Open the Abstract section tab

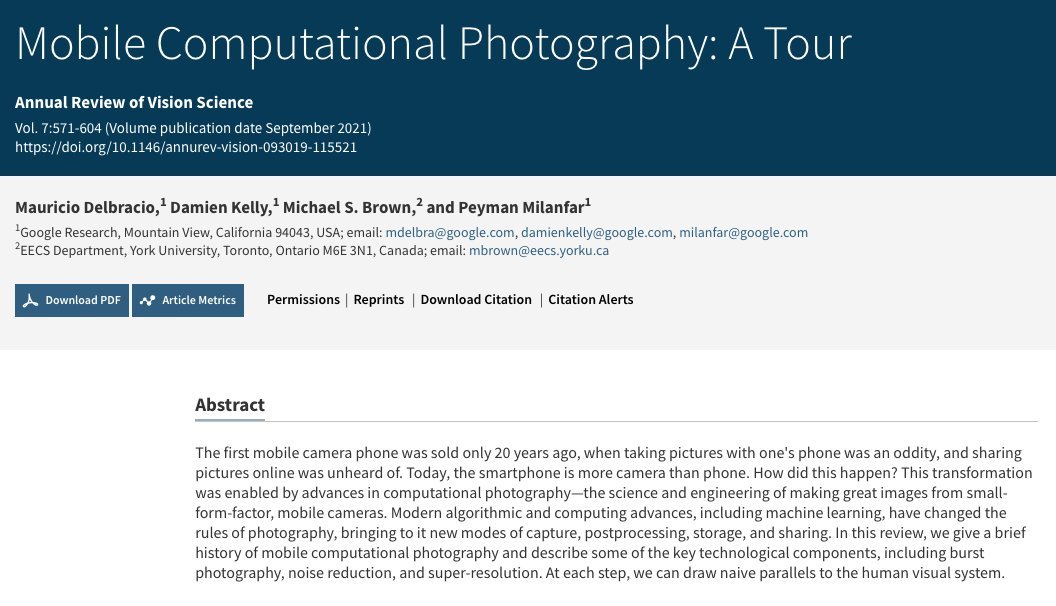[x=230, y=405]
